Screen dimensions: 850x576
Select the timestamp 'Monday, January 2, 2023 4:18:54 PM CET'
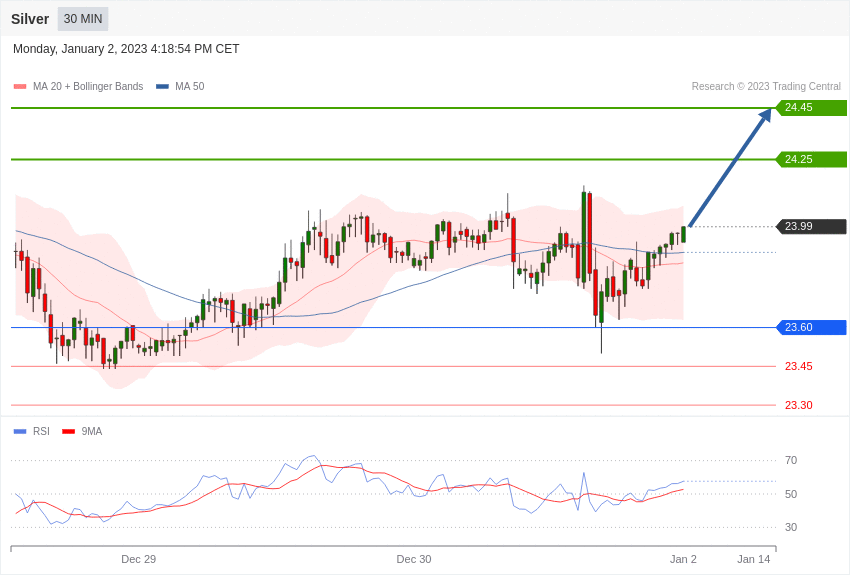pos(126,49)
